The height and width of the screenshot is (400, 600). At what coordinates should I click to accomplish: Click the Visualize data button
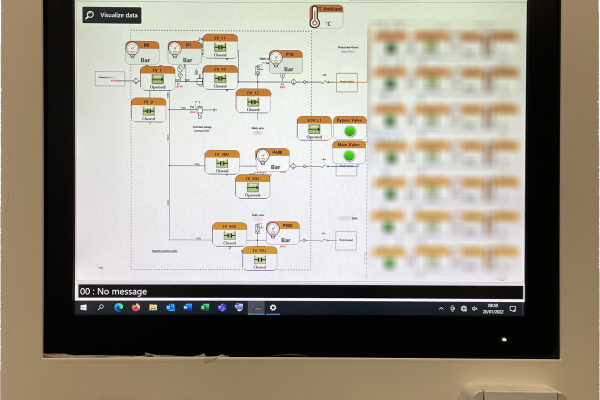tap(112, 15)
